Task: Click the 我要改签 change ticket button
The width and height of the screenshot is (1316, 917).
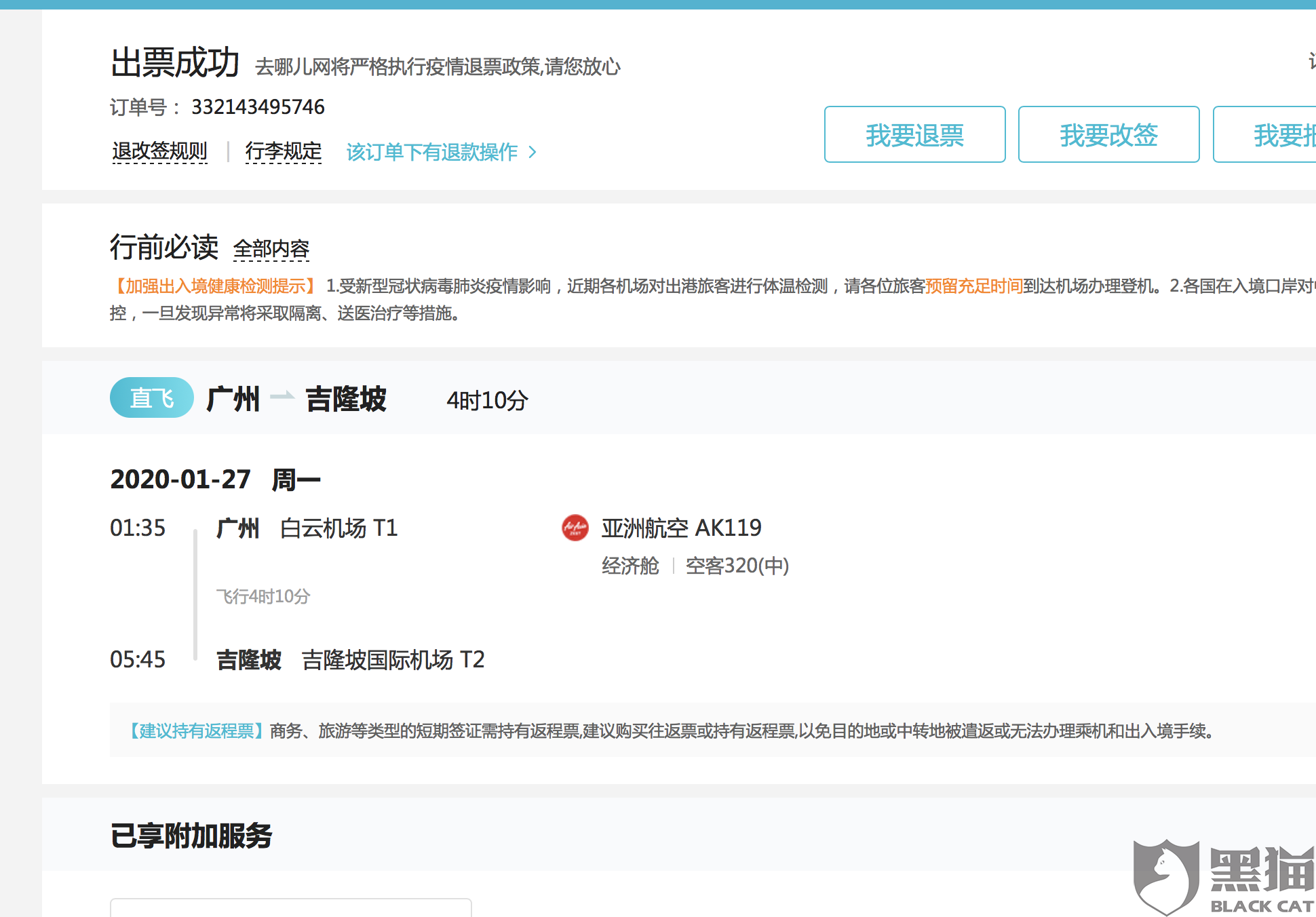Action: pyautogui.click(x=1108, y=135)
